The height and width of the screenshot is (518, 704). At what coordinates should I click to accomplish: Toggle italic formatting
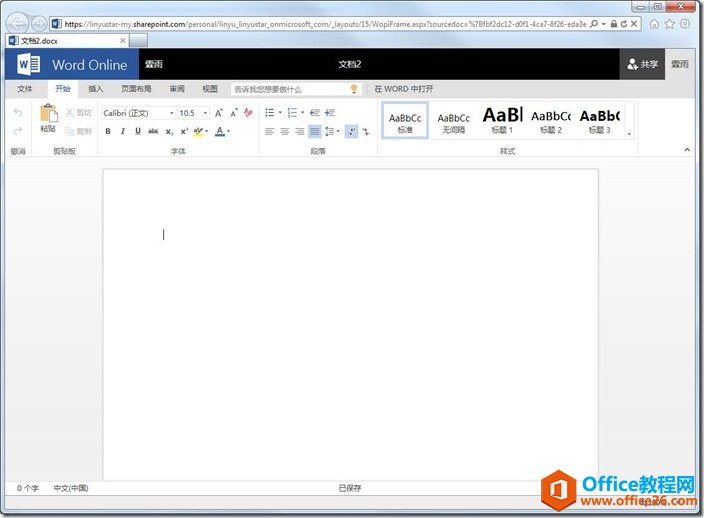(123, 131)
